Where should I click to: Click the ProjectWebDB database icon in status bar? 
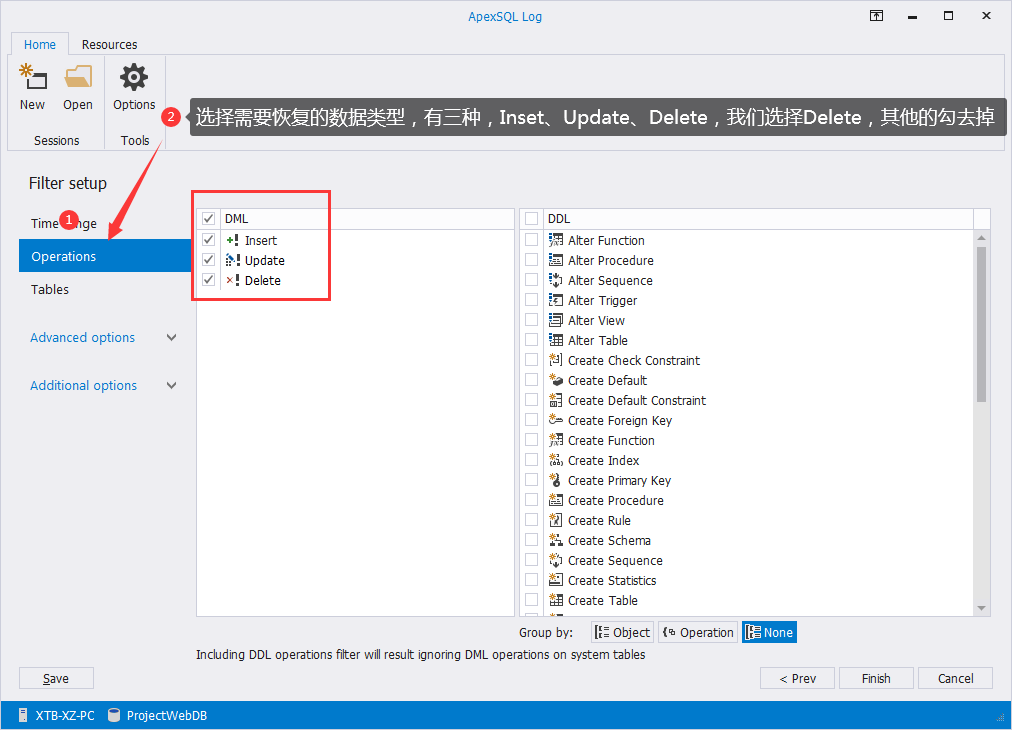pyautogui.click(x=114, y=715)
